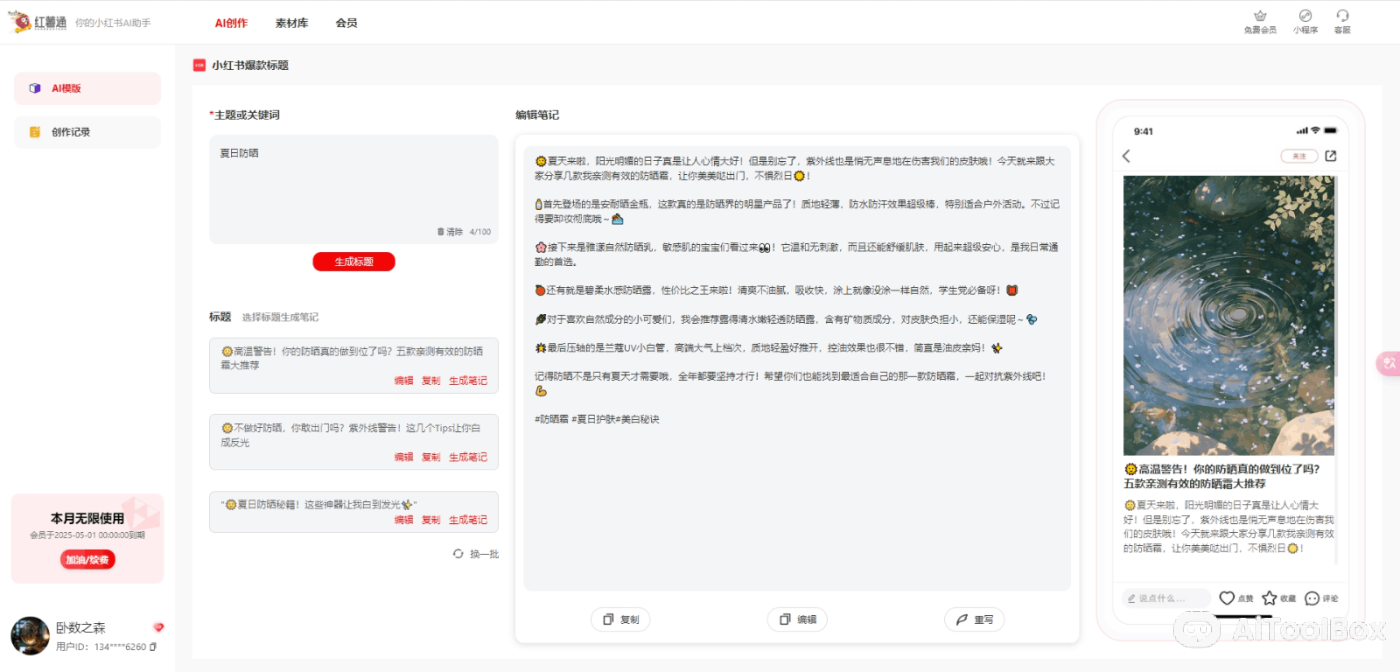Open the 会员 tab

[346, 22]
